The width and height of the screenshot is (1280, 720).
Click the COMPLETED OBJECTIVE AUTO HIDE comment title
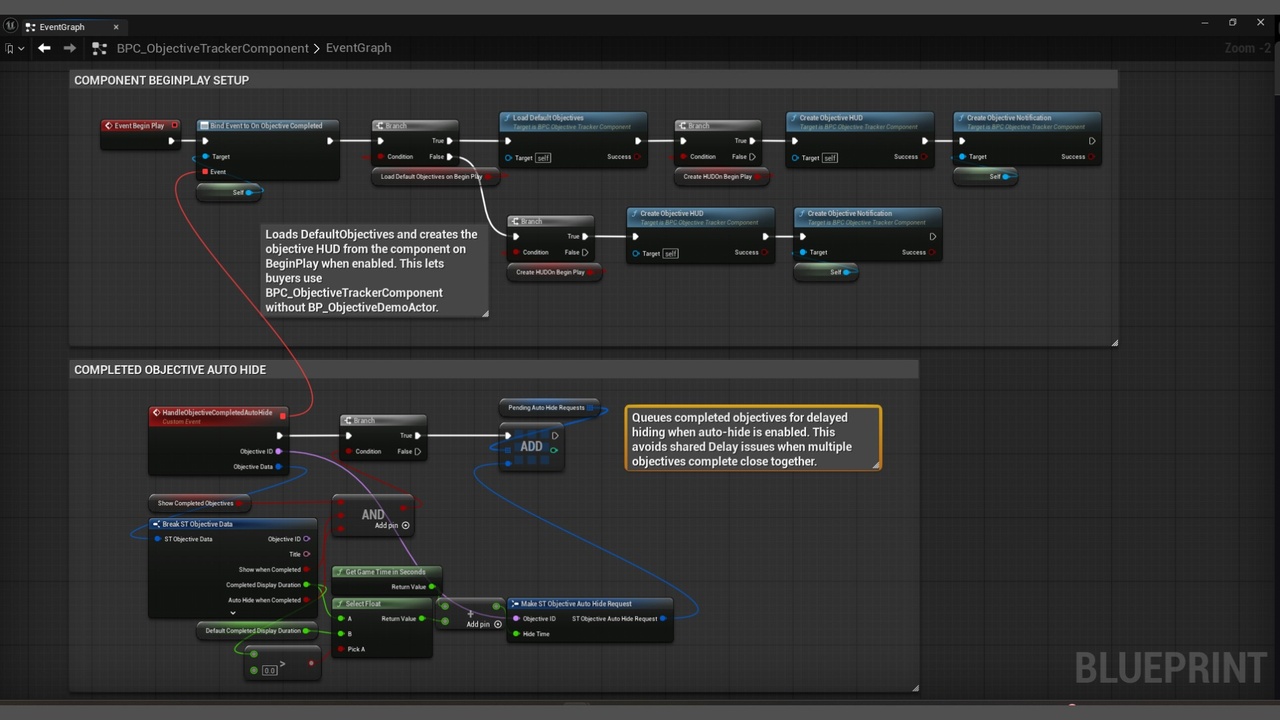[x=170, y=370]
